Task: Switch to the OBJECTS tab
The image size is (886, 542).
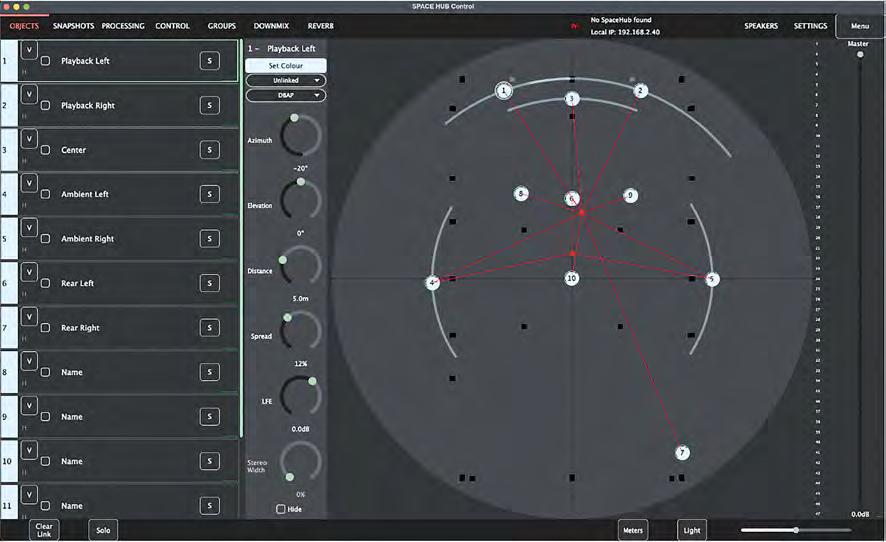Action: 24,26
